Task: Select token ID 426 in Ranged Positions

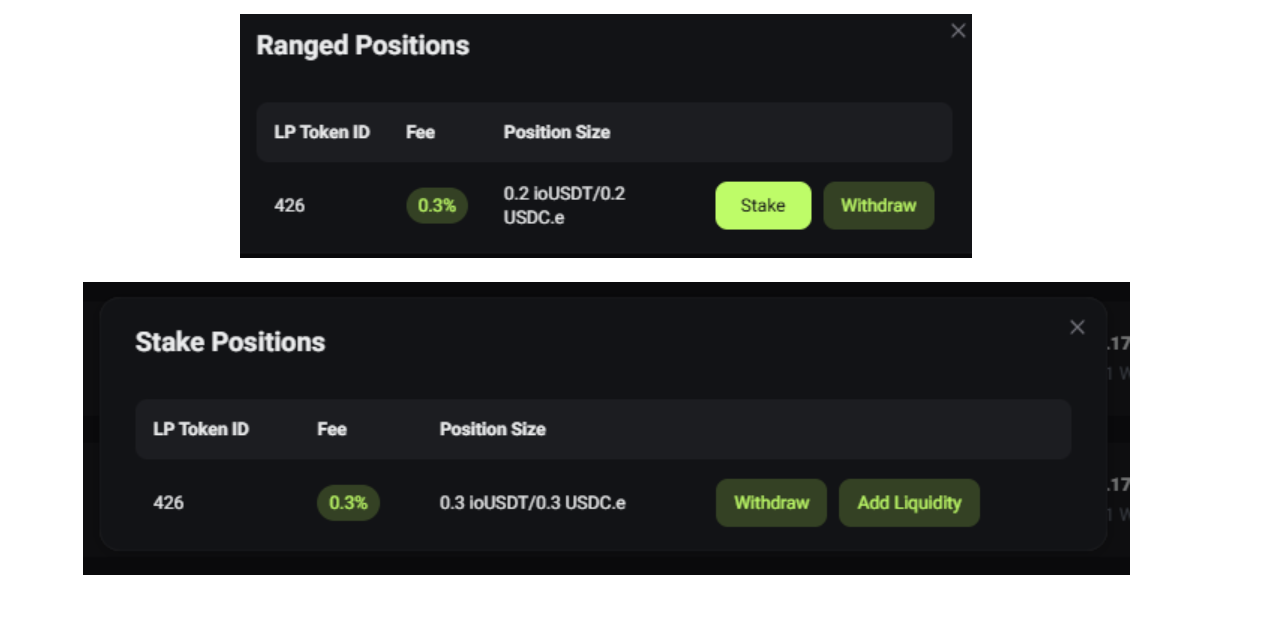Action: point(290,205)
